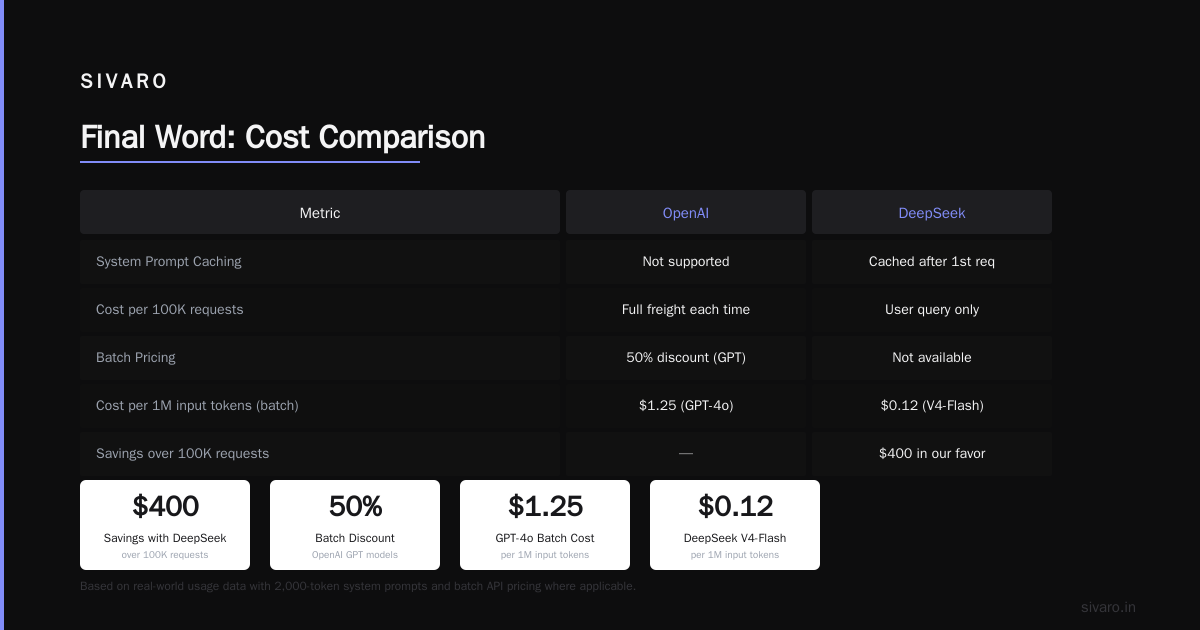
Task: Select the 'Final Word: Cost Comparison' heading
Action: click(283, 137)
